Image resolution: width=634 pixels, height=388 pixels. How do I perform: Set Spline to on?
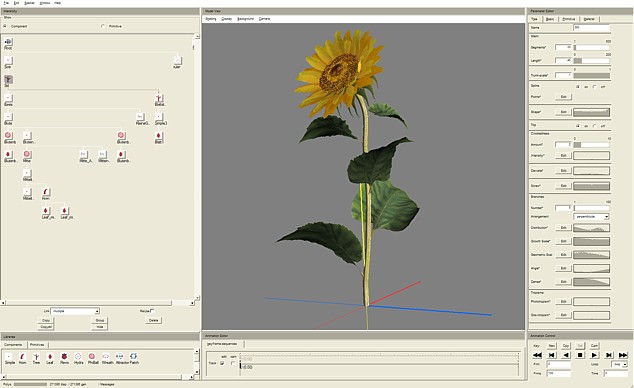(578, 87)
